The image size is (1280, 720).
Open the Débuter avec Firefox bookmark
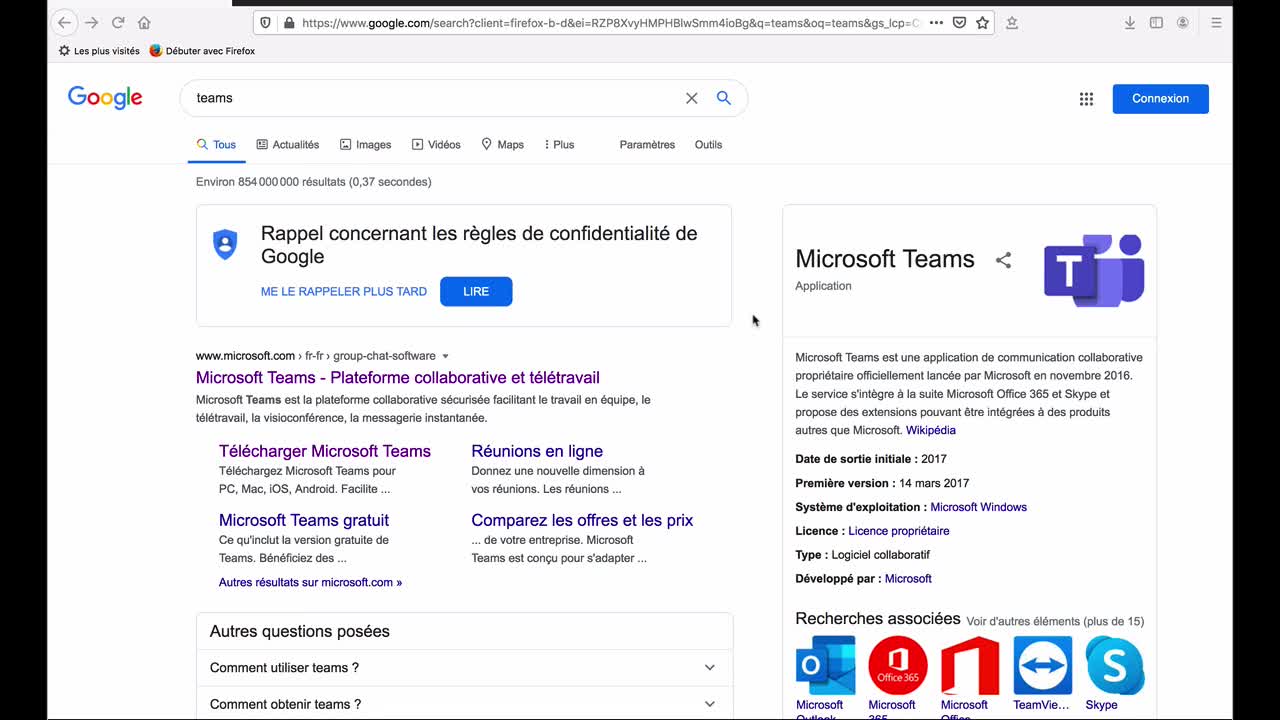point(202,51)
